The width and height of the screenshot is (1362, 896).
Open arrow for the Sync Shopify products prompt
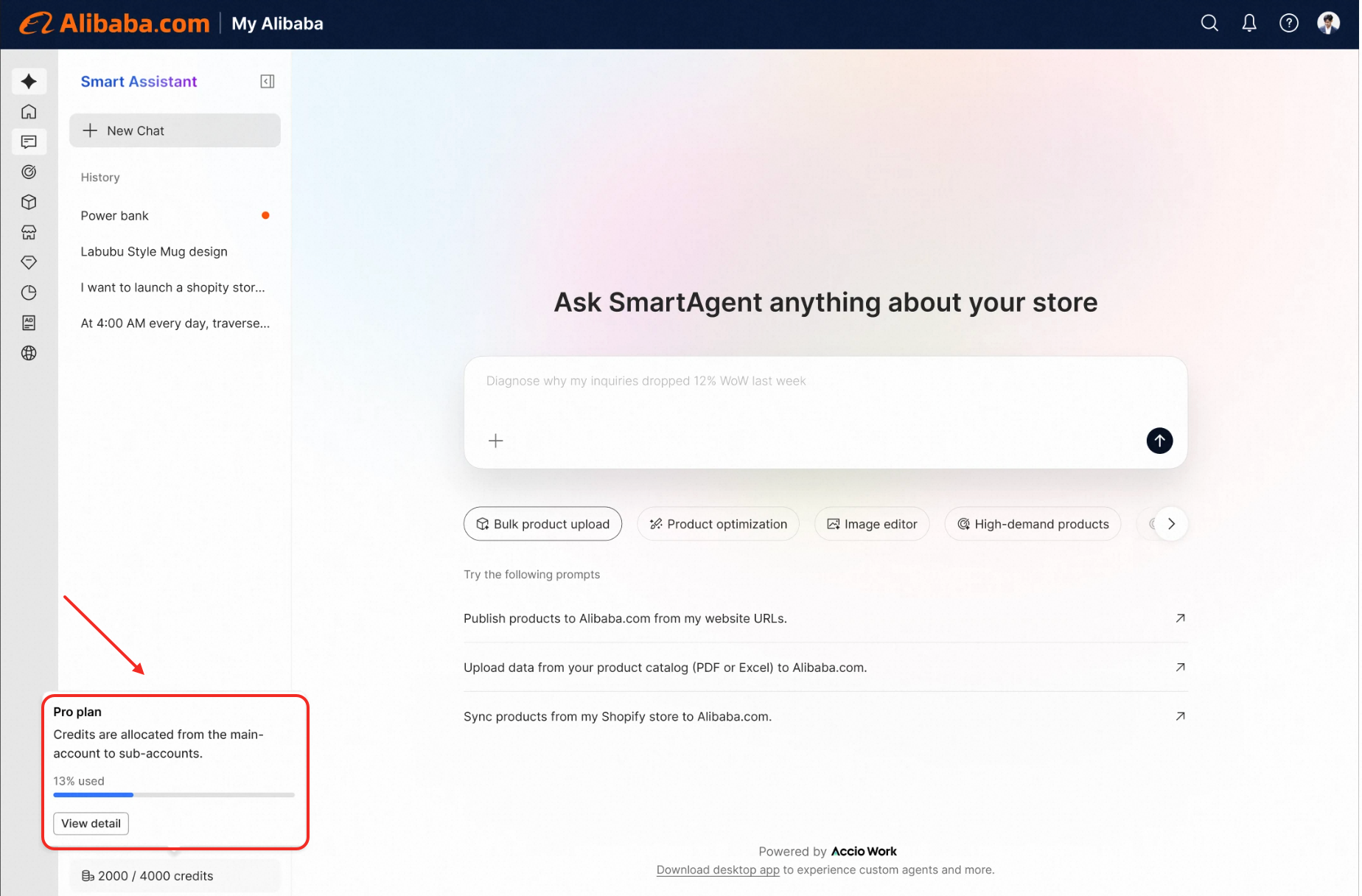[1180, 716]
